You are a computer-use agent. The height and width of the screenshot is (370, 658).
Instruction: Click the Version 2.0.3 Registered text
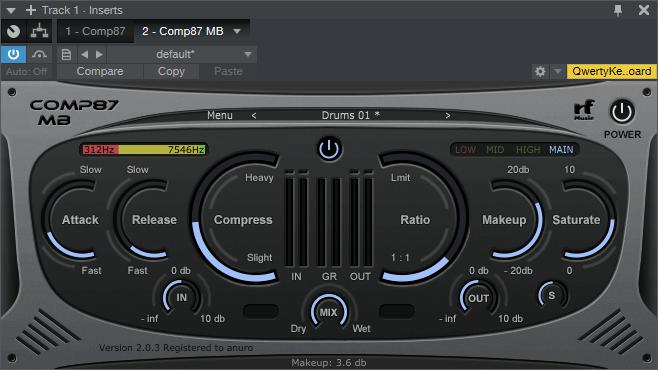point(176,348)
